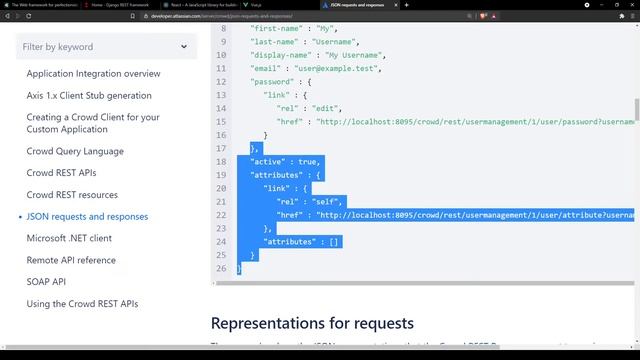
Task: Click the Representations for requests heading
Action: [312, 323]
